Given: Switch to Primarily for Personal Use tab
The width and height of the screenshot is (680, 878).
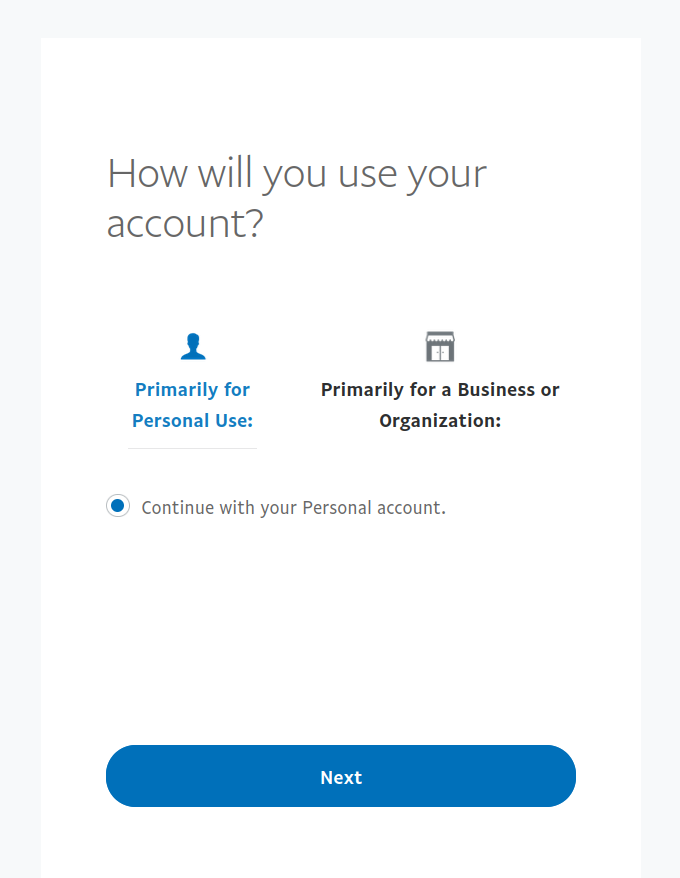Looking at the screenshot, I should coord(192,404).
